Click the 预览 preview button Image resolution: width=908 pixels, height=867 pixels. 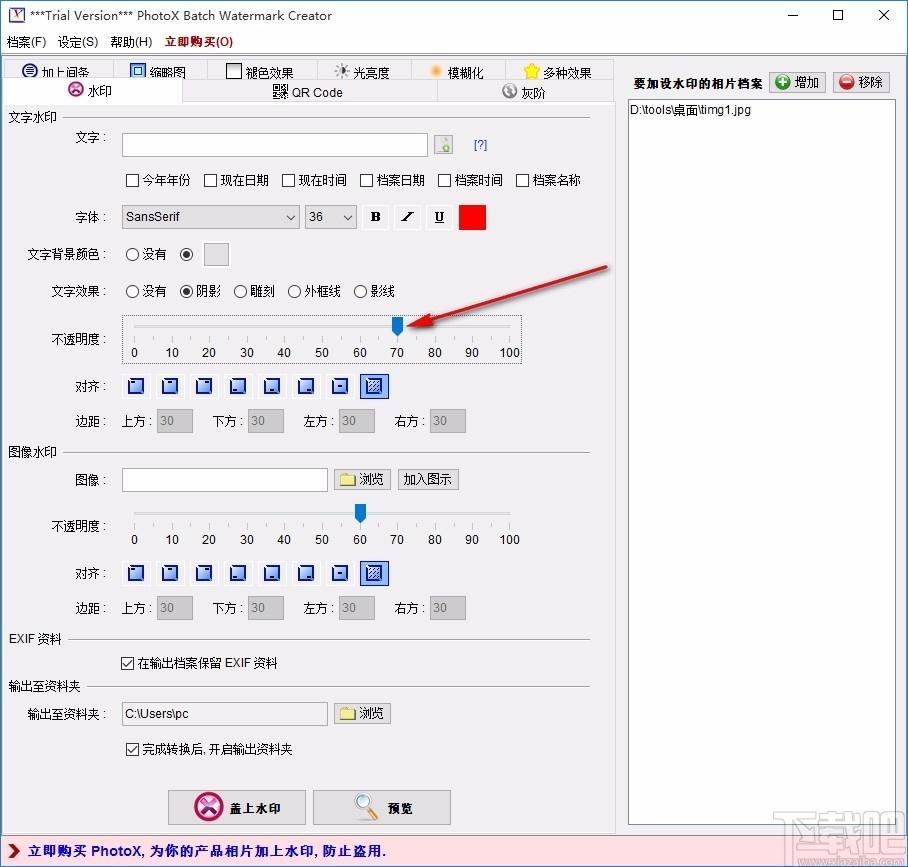[382, 807]
